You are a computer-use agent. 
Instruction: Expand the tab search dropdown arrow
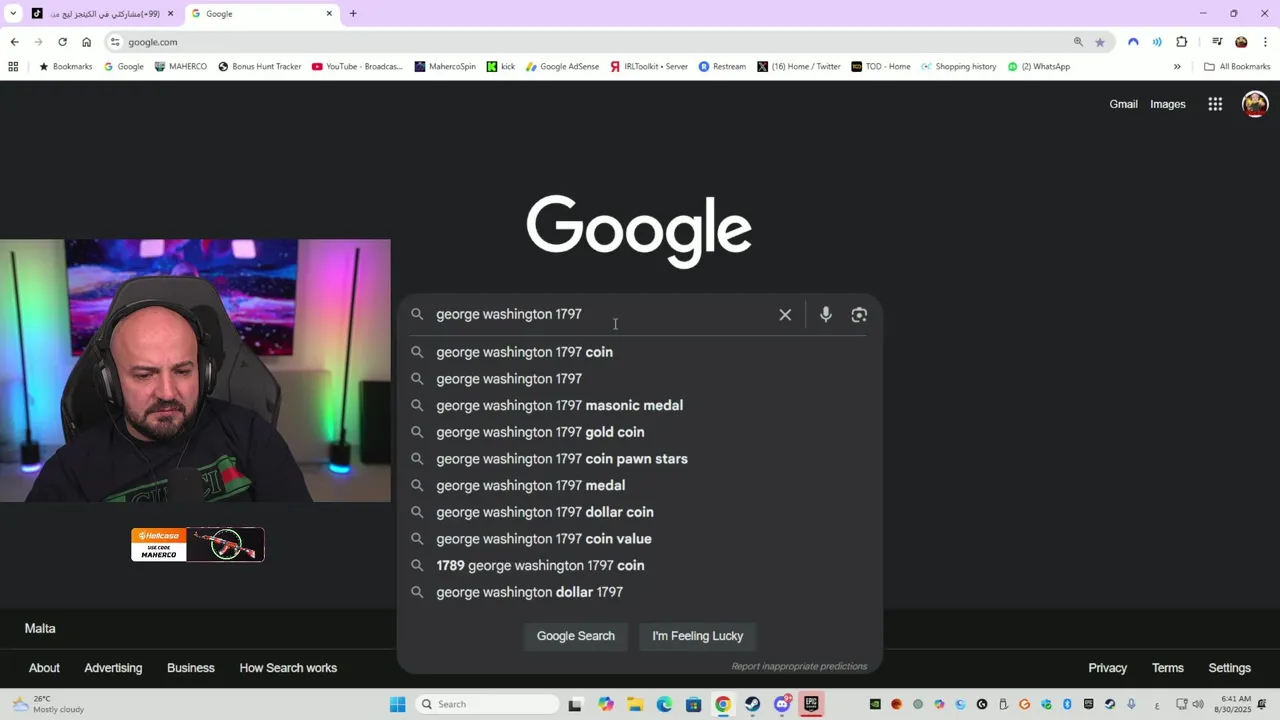tap(13, 14)
